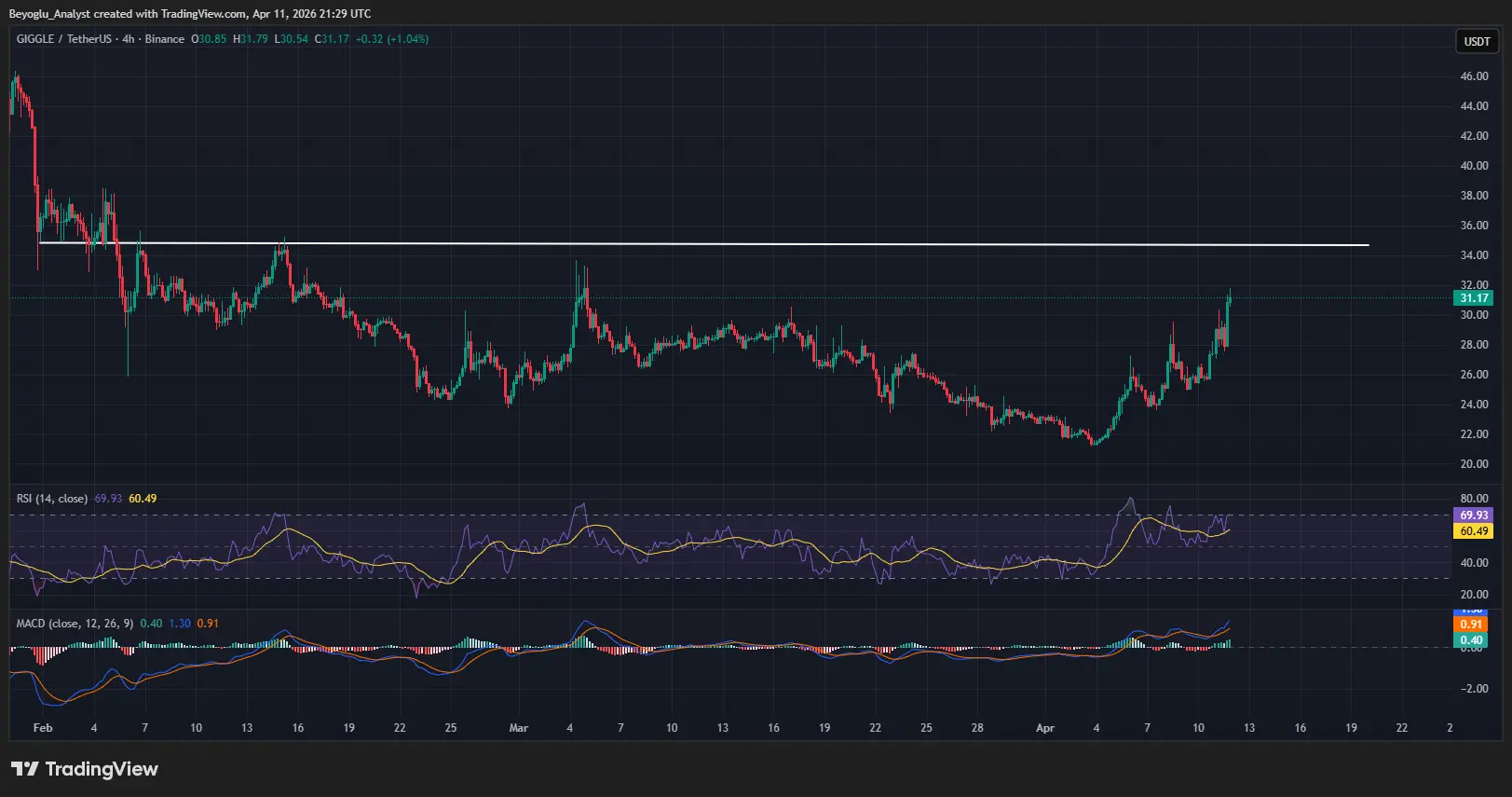
Task: Select the white horizontal resistance line
Action: [x=703, y=244]
